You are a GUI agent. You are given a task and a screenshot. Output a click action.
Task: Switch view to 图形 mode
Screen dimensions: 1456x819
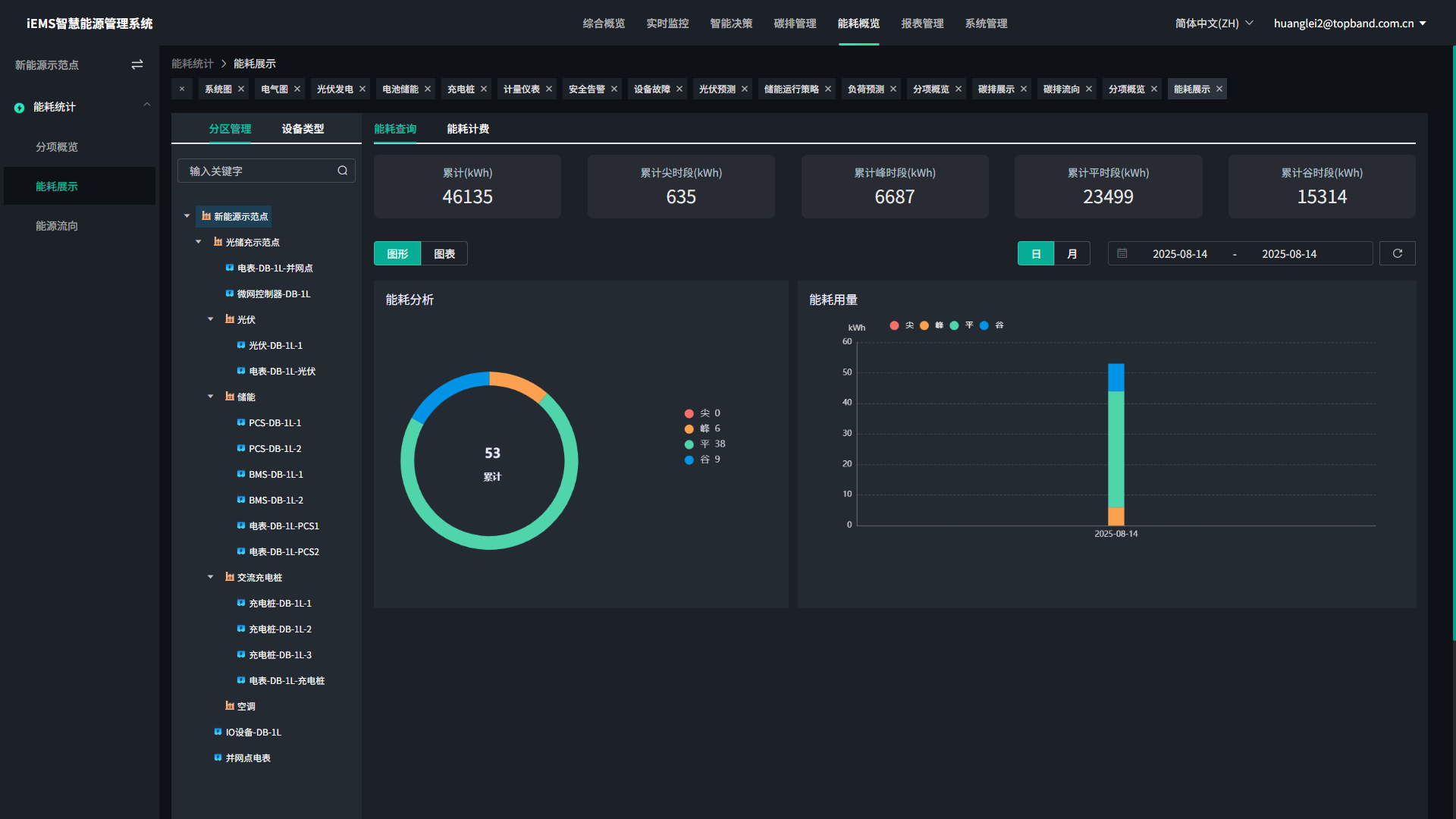(x=397, y=253)
